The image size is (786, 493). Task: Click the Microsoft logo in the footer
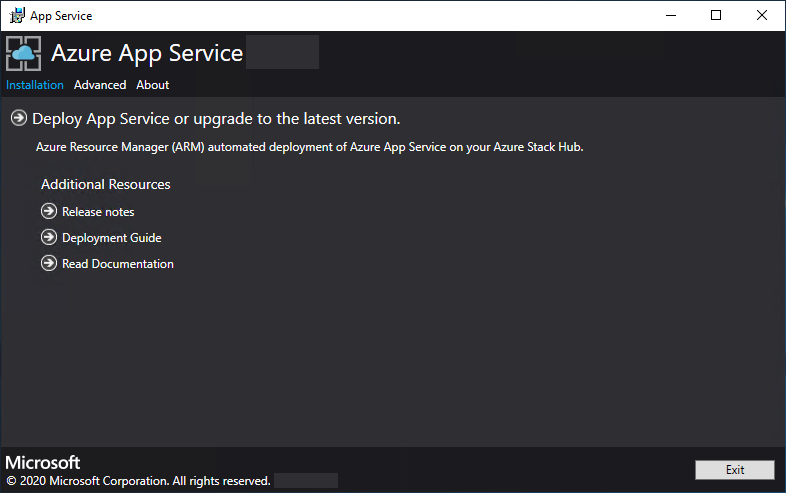point(43,463)
